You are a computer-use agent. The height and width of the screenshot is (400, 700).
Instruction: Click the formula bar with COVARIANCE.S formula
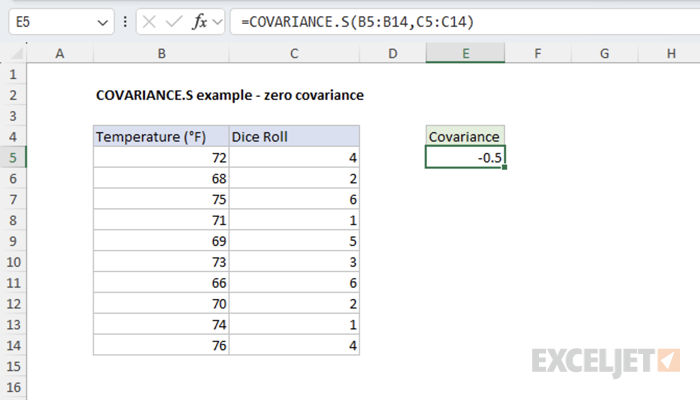tap(464, 22)
